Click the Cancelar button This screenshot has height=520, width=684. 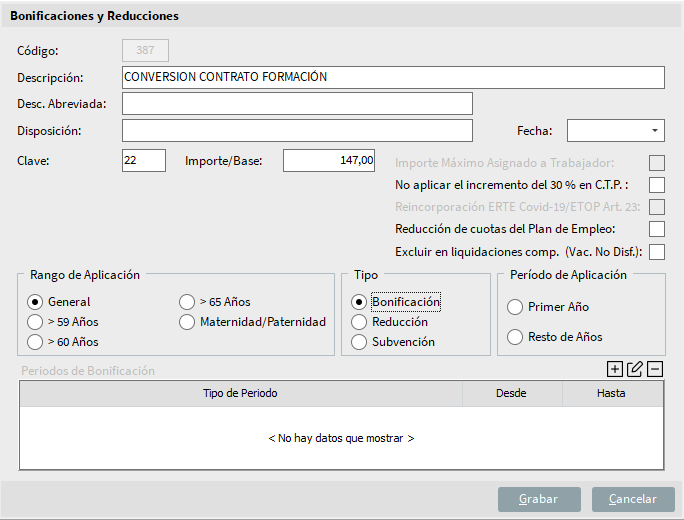click(x=633, y=499)
